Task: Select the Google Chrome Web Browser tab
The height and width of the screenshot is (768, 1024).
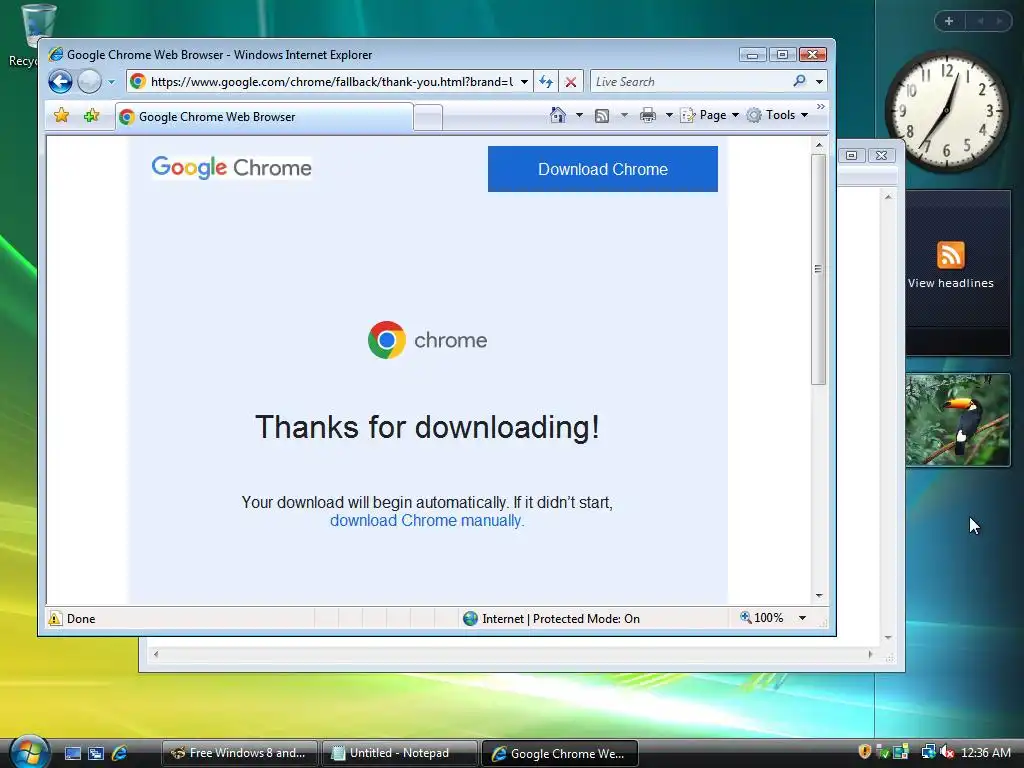Action: tap(264, 117)
